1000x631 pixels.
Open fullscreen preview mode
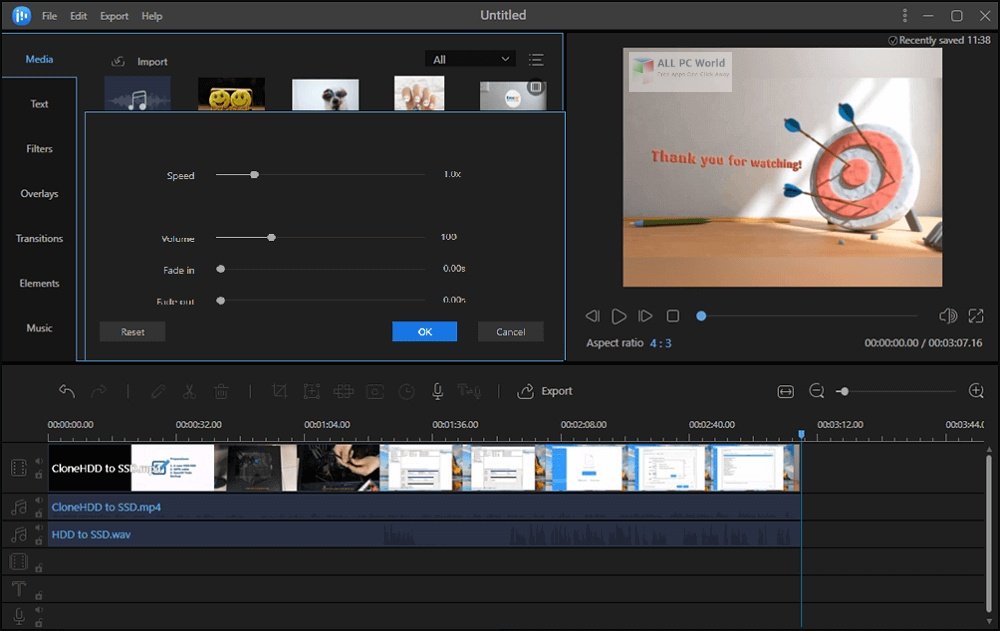point(976,316)
